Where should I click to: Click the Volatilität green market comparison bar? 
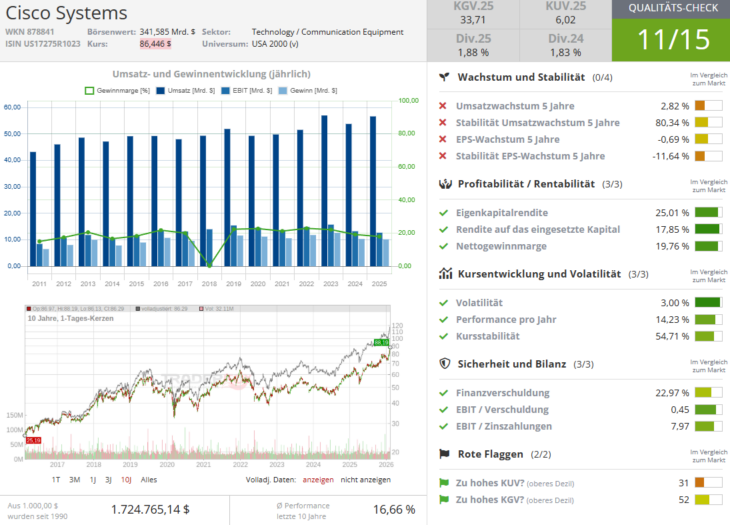[x=707, y=303]
